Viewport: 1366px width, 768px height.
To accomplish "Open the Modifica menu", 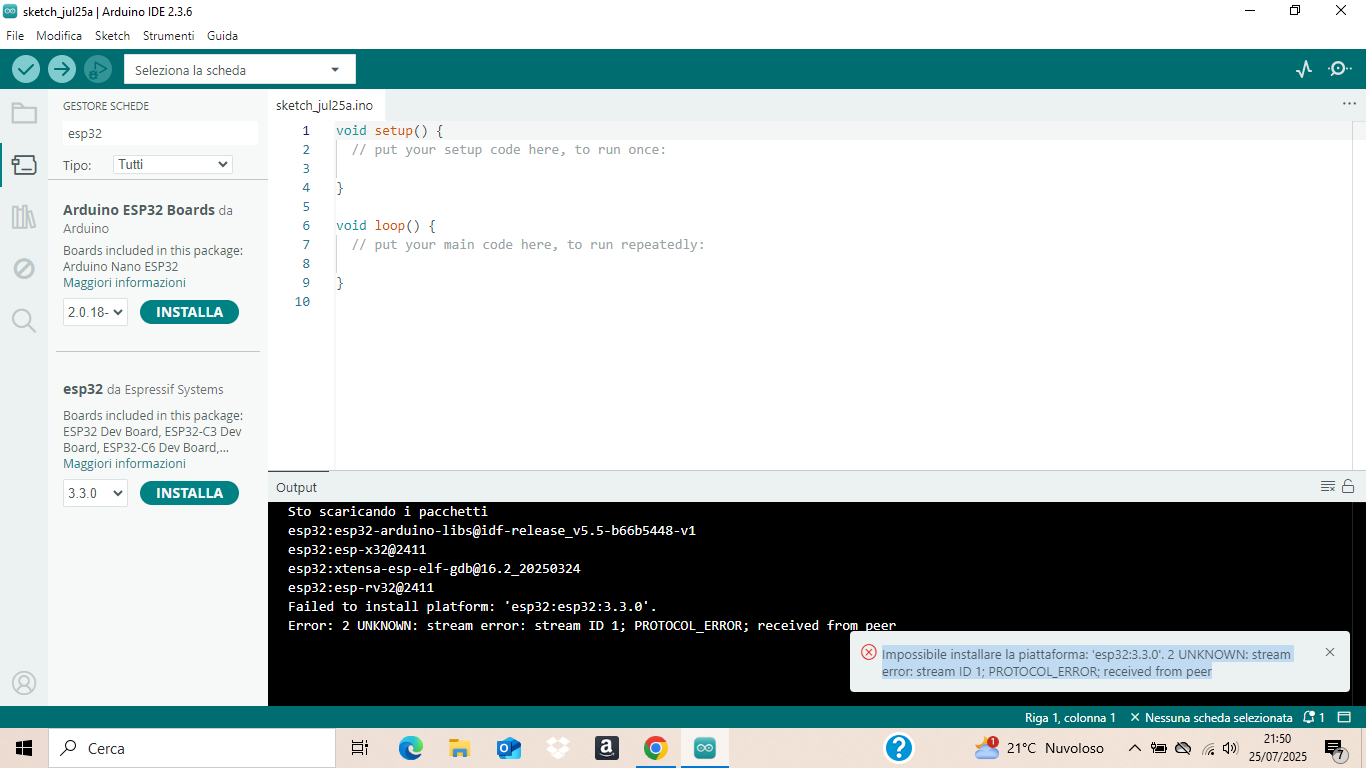I will point(59,35).
